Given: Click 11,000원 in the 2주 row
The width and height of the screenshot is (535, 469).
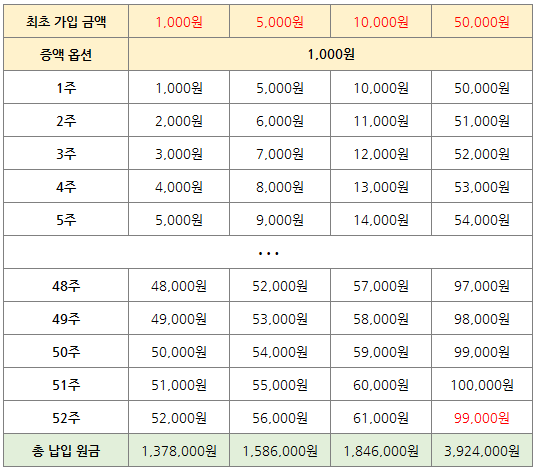Looking at the screenshot, I should [381, 120].
